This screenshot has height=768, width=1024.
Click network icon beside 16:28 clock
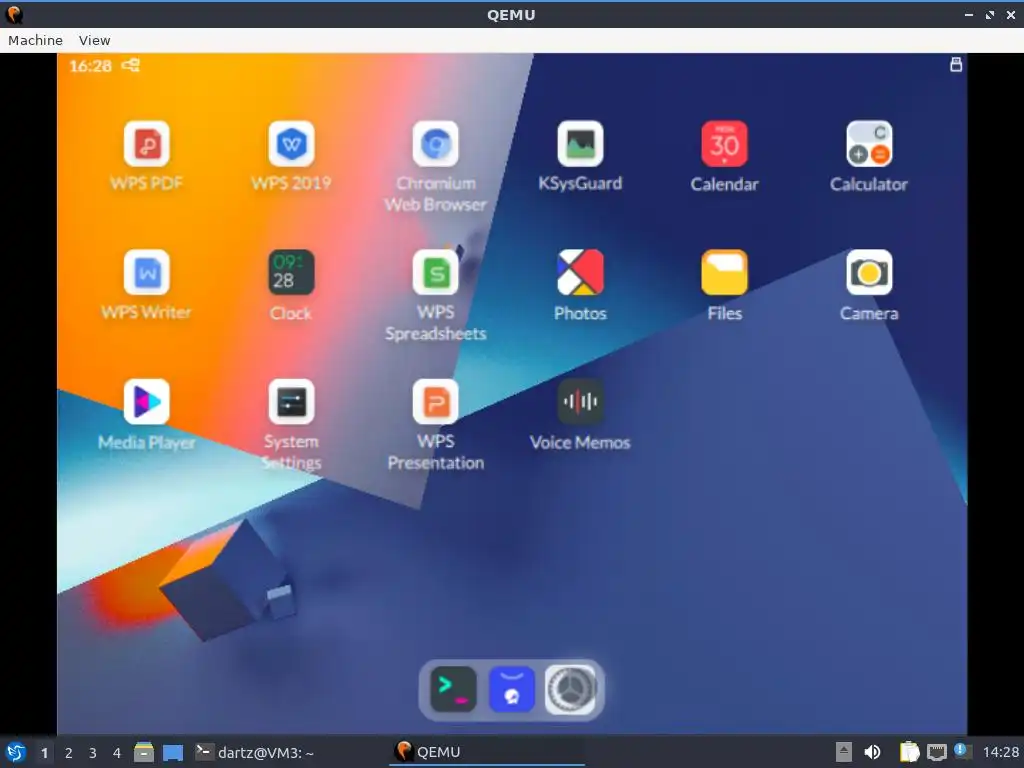click(x=131, y=65)
